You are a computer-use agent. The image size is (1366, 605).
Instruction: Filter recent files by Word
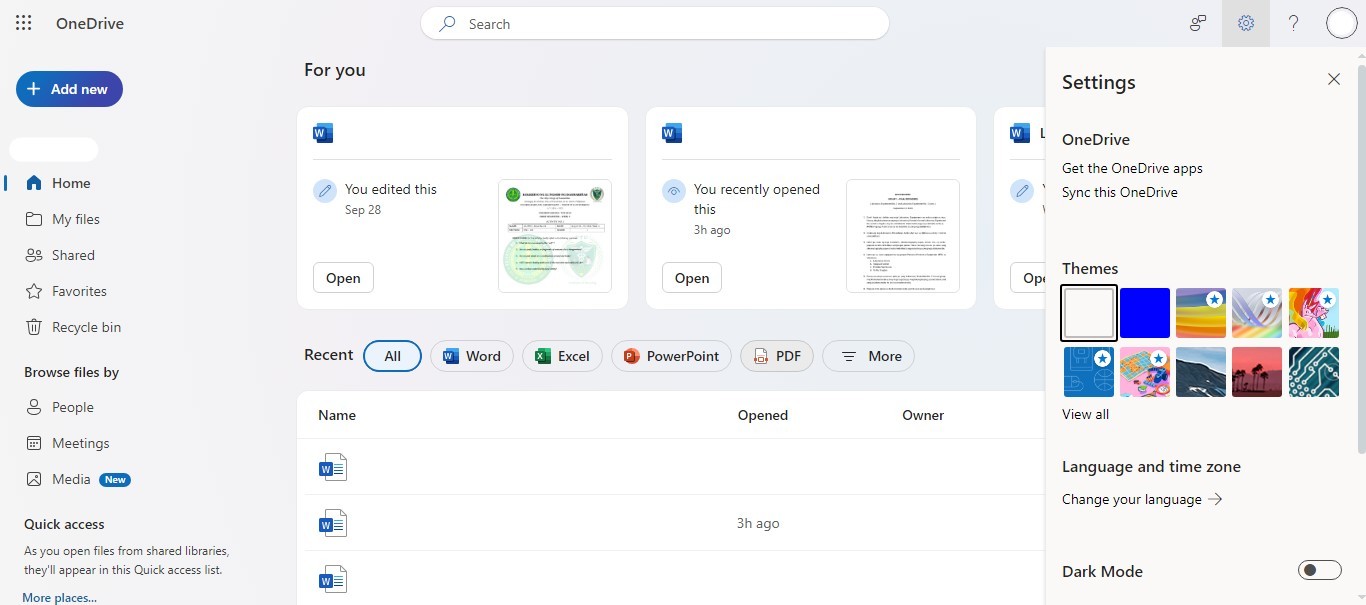point(471,355)
